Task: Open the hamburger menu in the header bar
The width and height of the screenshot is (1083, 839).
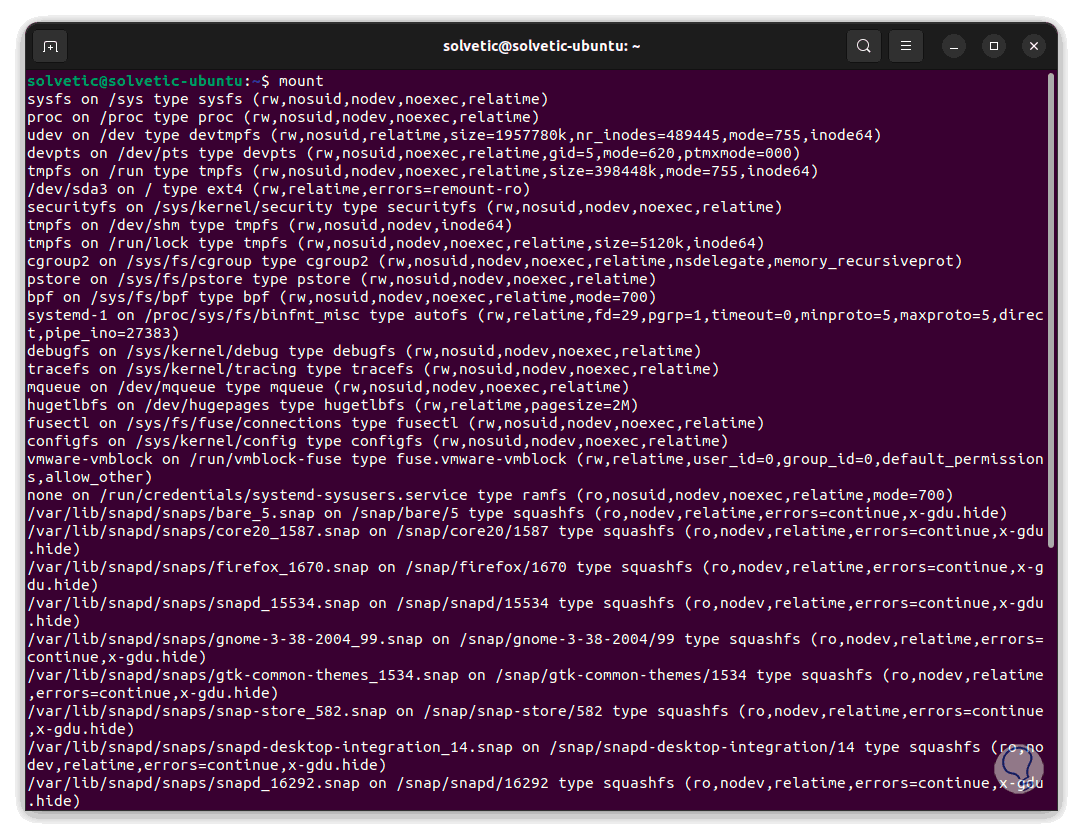Action: pos(906,46)
